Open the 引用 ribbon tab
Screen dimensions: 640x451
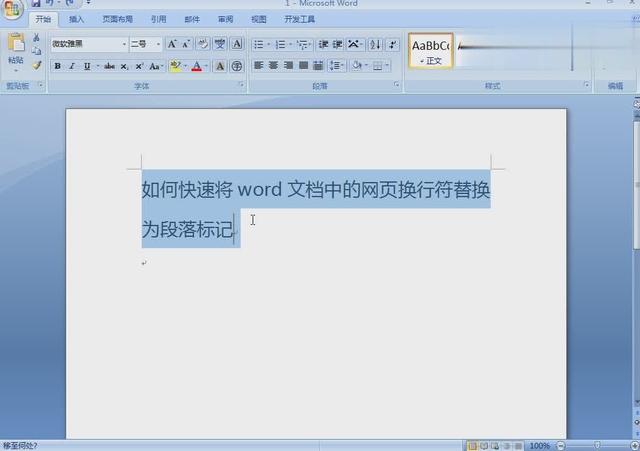[x=159, y=19]
